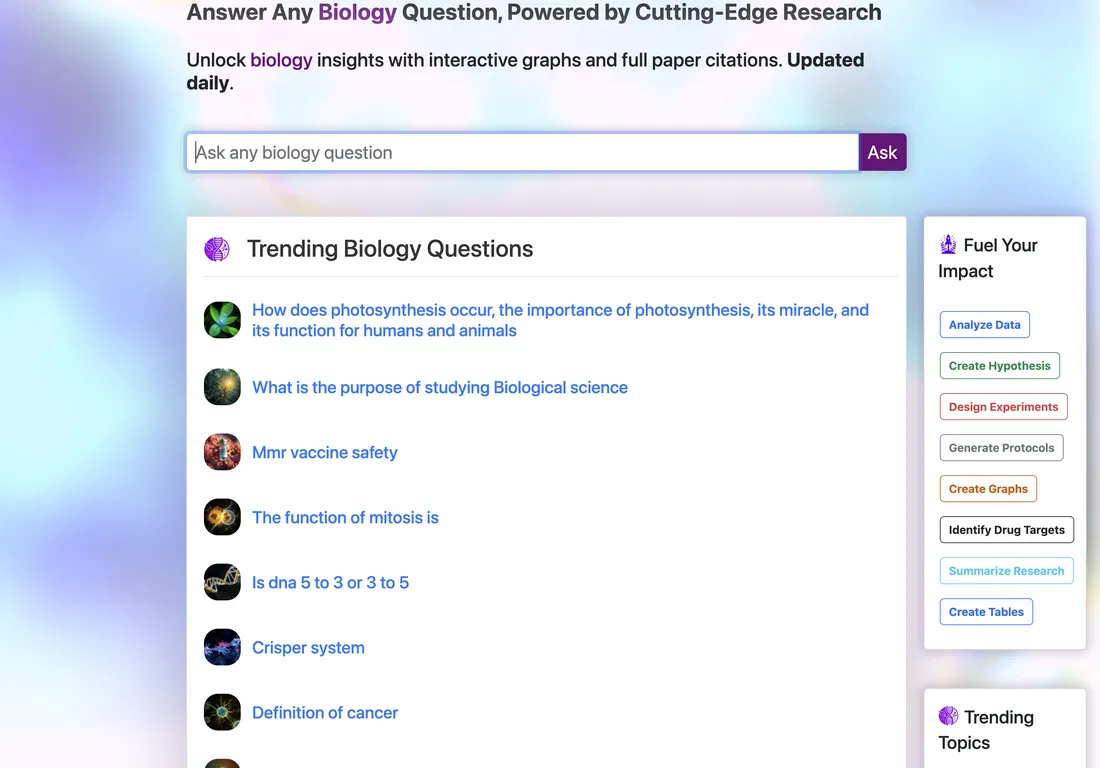Choose Identify Drug Targets
The image size is (1100, 768).
point(1007,530)
